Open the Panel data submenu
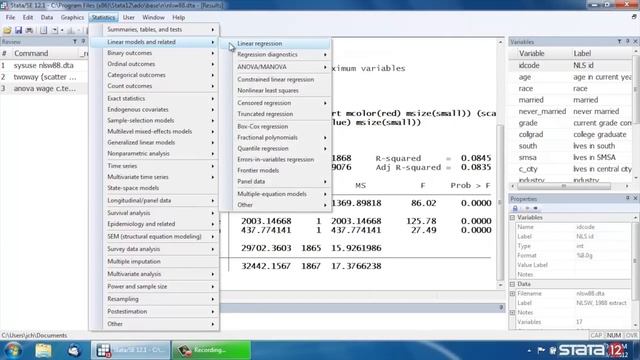Screen dimensions: 640x360 (x=282, y=181)
